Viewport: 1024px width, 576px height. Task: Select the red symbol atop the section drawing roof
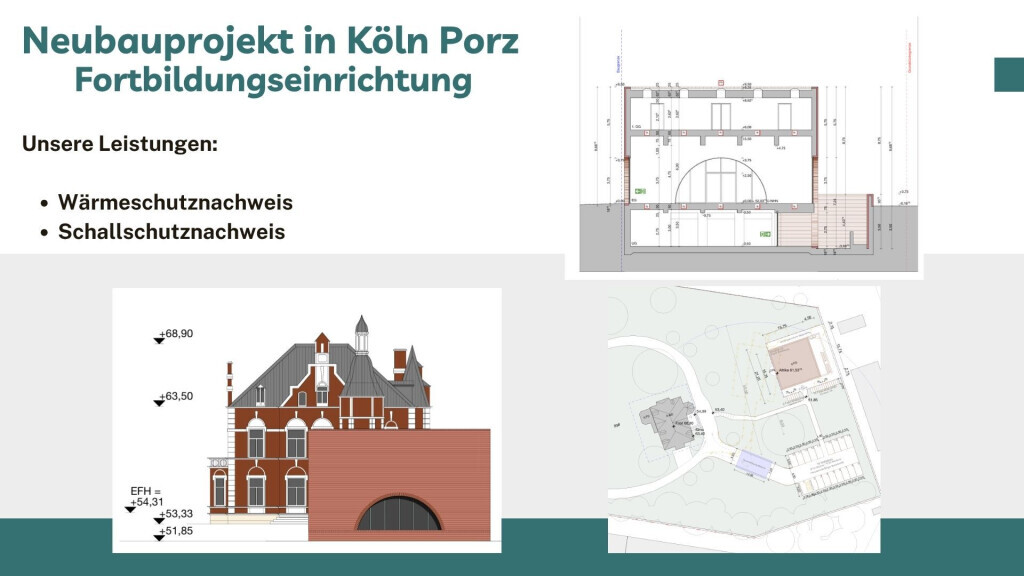(720, 81)
